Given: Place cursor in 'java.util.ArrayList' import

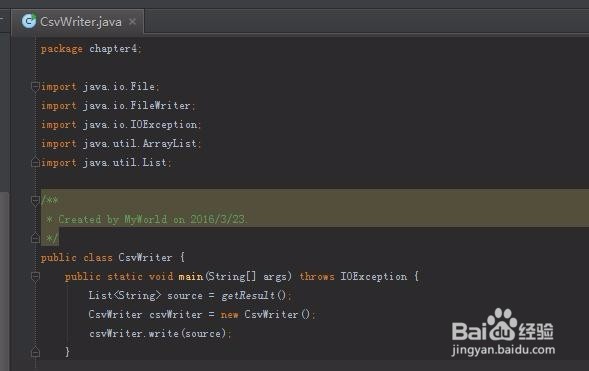Looking at the screenshot, I should pyautogui.click(x=140, y=143).
